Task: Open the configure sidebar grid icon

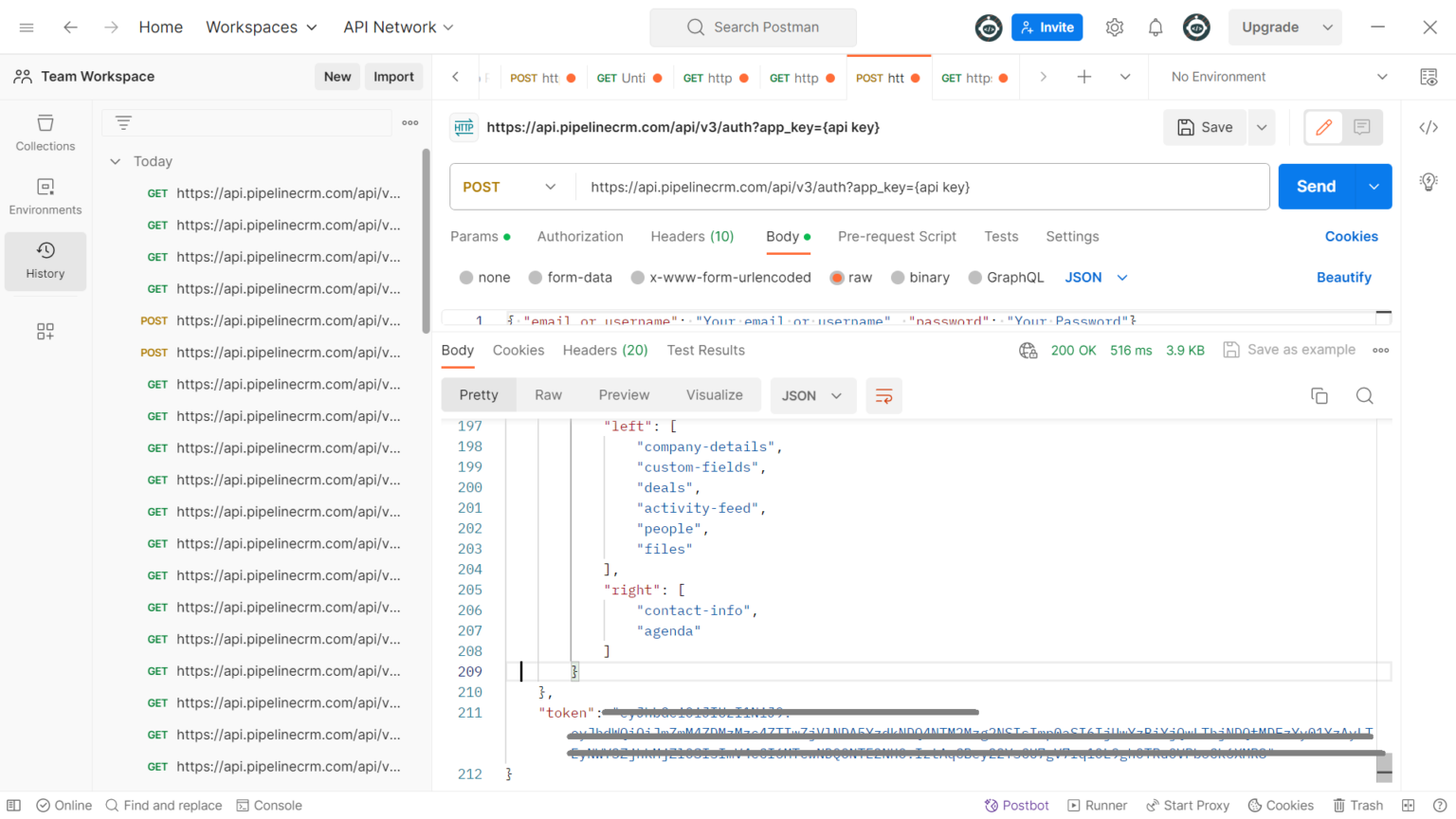Action: click(45, 331)
